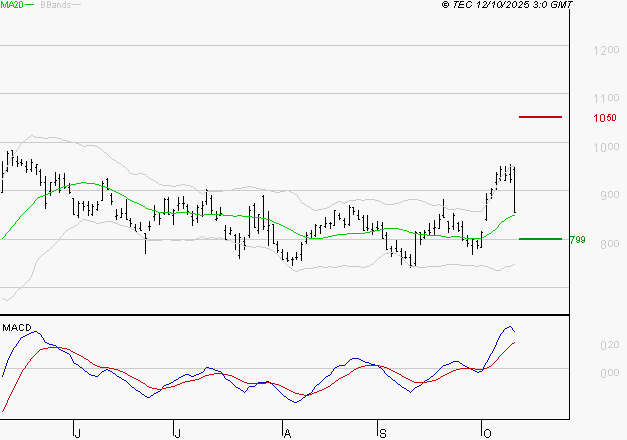627x440 pixels.
Task: Click the TEC 12/10/2025 copyright timestamp
Action: click(507, 5)
